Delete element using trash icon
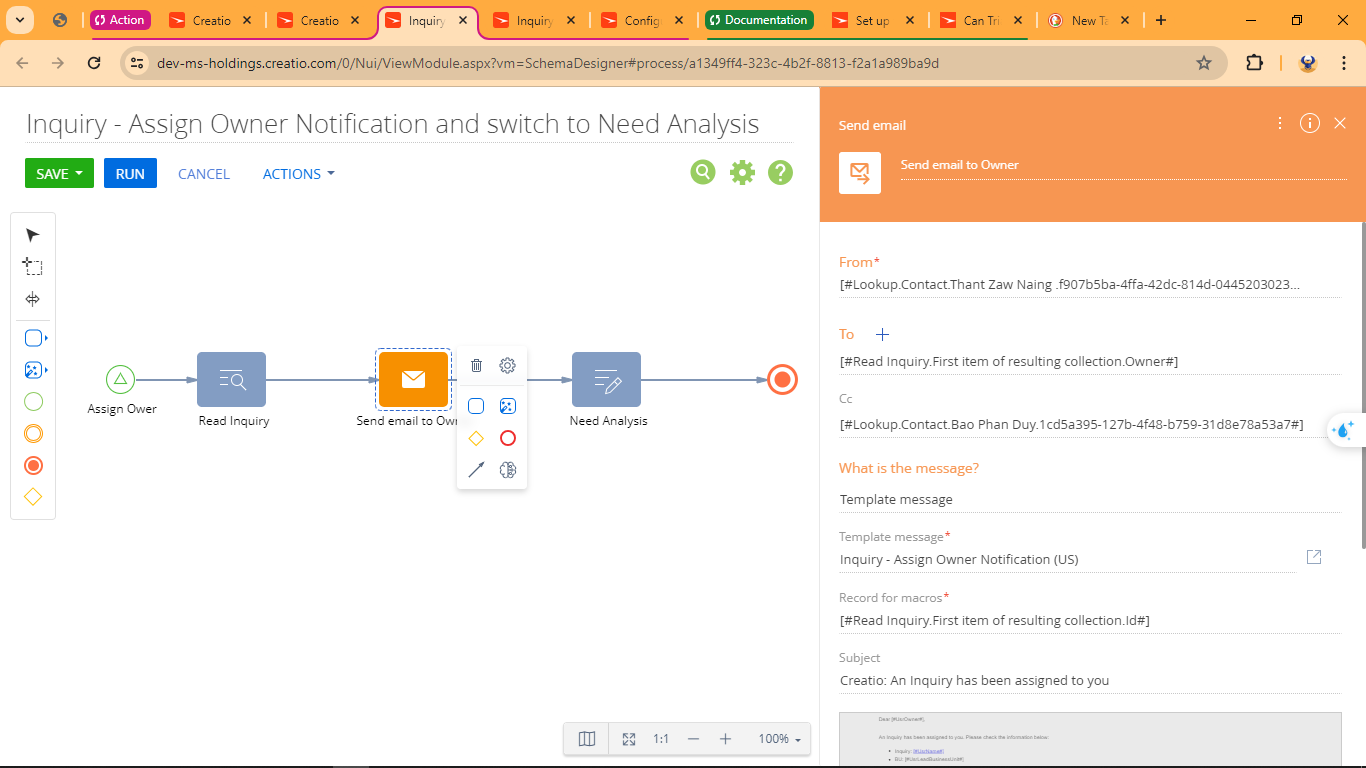The width and height of the screenshot is (1366, 768). tap(476, 366)
